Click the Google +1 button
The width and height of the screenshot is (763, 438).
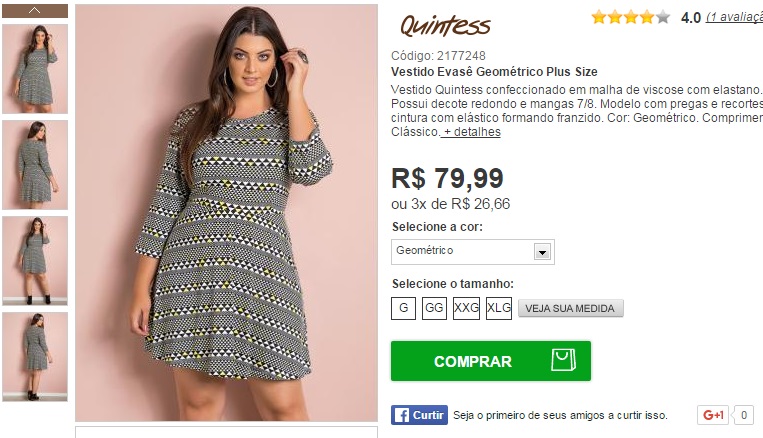pos(713,415)
